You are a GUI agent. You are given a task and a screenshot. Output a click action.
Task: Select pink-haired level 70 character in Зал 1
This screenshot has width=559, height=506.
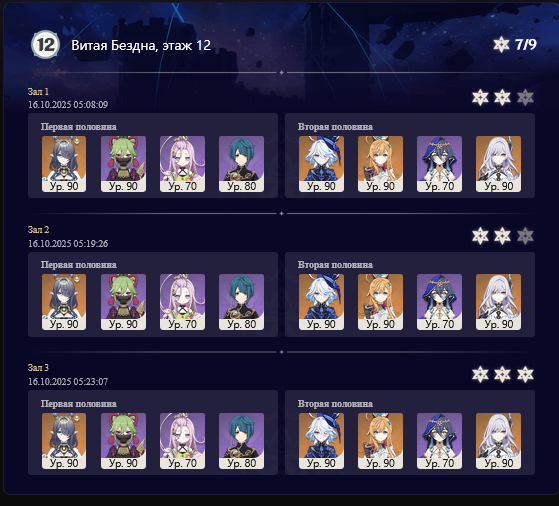coord(183,164)
